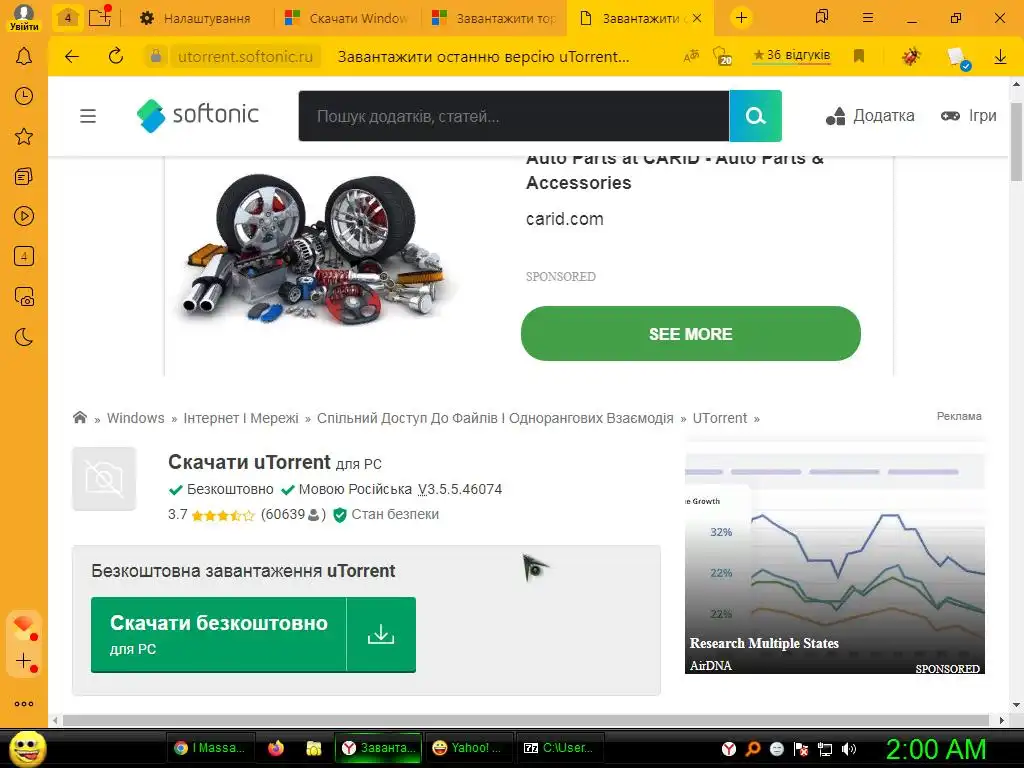Viewport: 1024px width, 768px height.
Task: Click the Softonic search magnifier button
Action: [x=755, y=116]
